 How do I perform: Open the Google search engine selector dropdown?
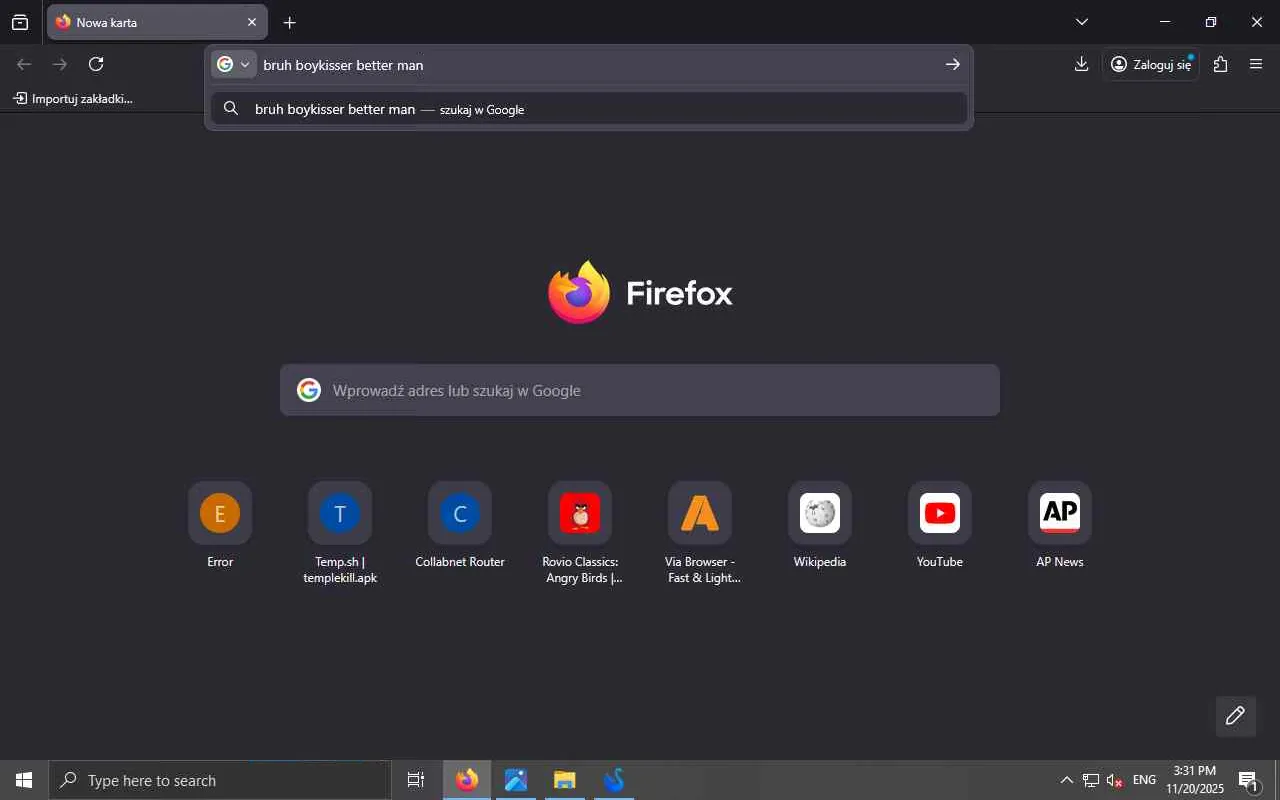pyautogui.click(x=234, y=64)
